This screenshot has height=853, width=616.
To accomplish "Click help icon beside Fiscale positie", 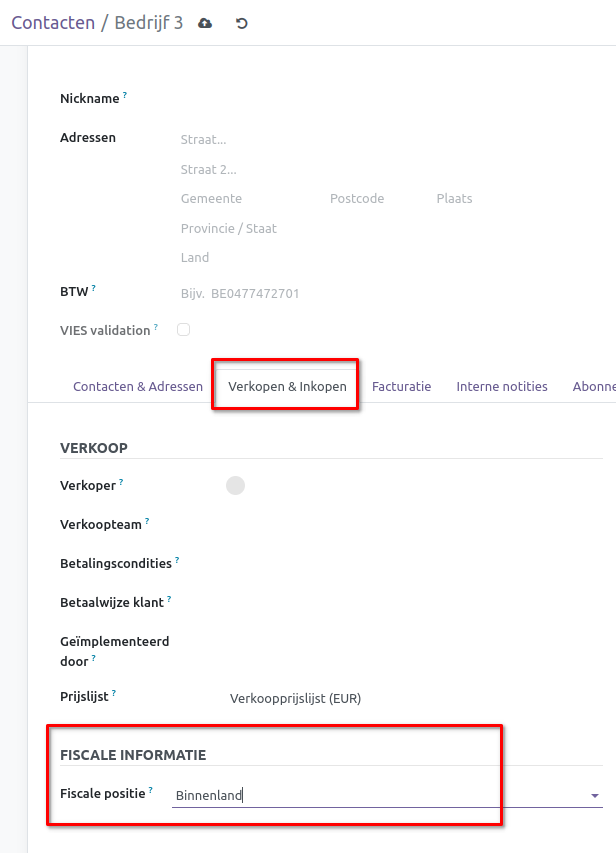I will click(151, 790).
